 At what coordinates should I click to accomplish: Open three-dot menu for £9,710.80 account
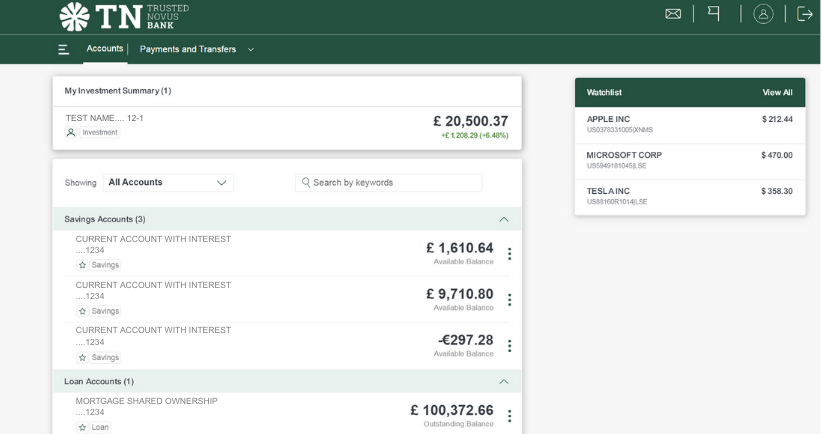[x=509, y=300]
